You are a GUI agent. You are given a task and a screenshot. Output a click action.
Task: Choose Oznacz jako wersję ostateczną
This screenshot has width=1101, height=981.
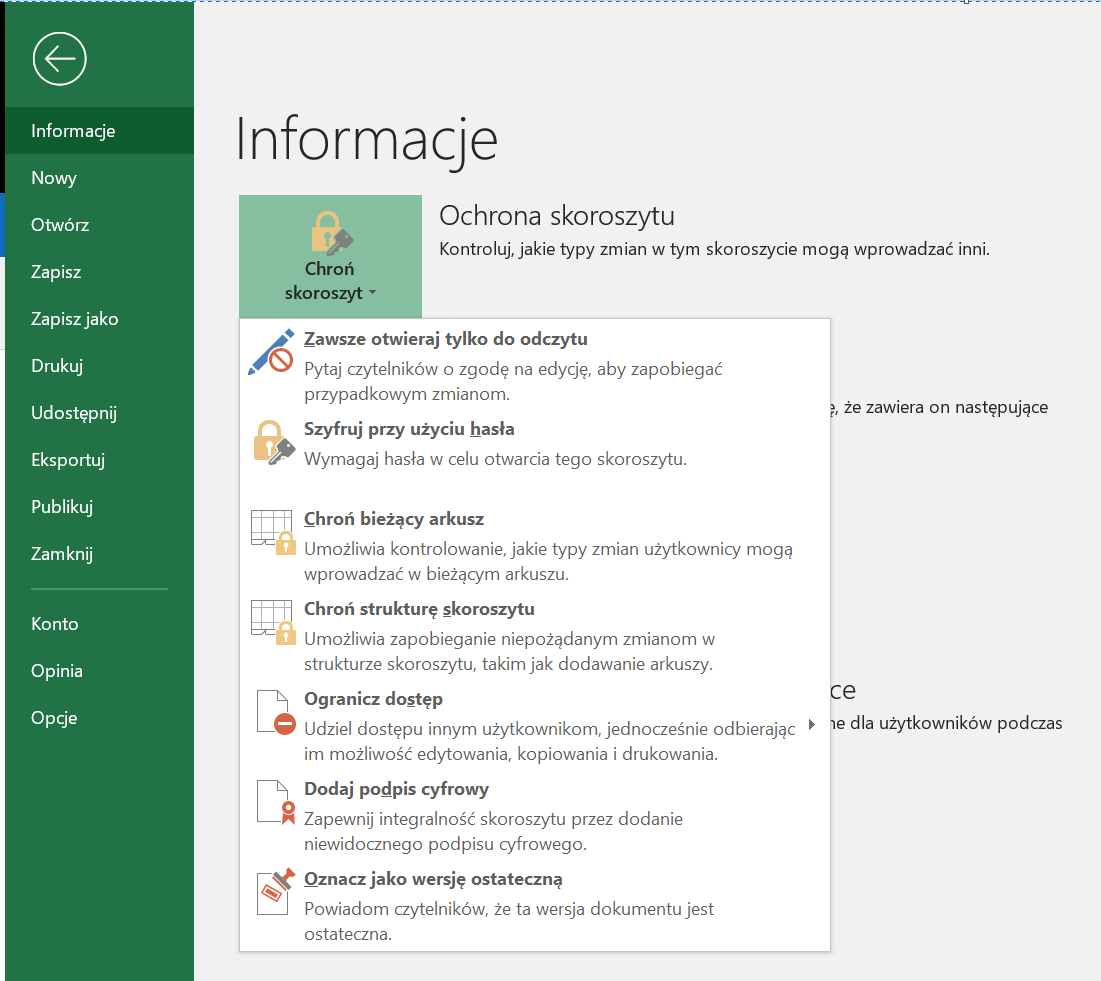point(433,879)
